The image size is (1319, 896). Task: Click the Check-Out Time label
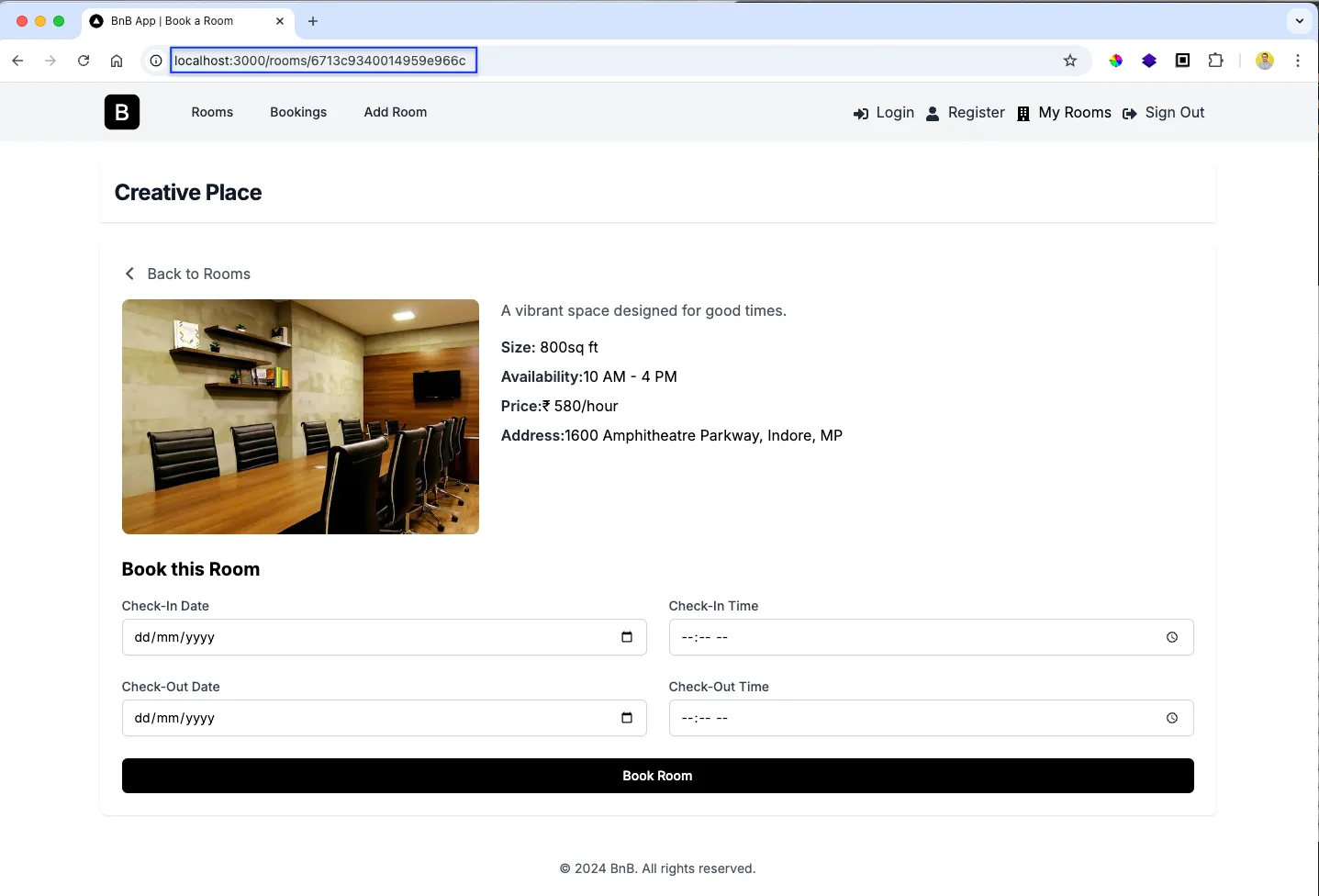(x=719, y=687)
